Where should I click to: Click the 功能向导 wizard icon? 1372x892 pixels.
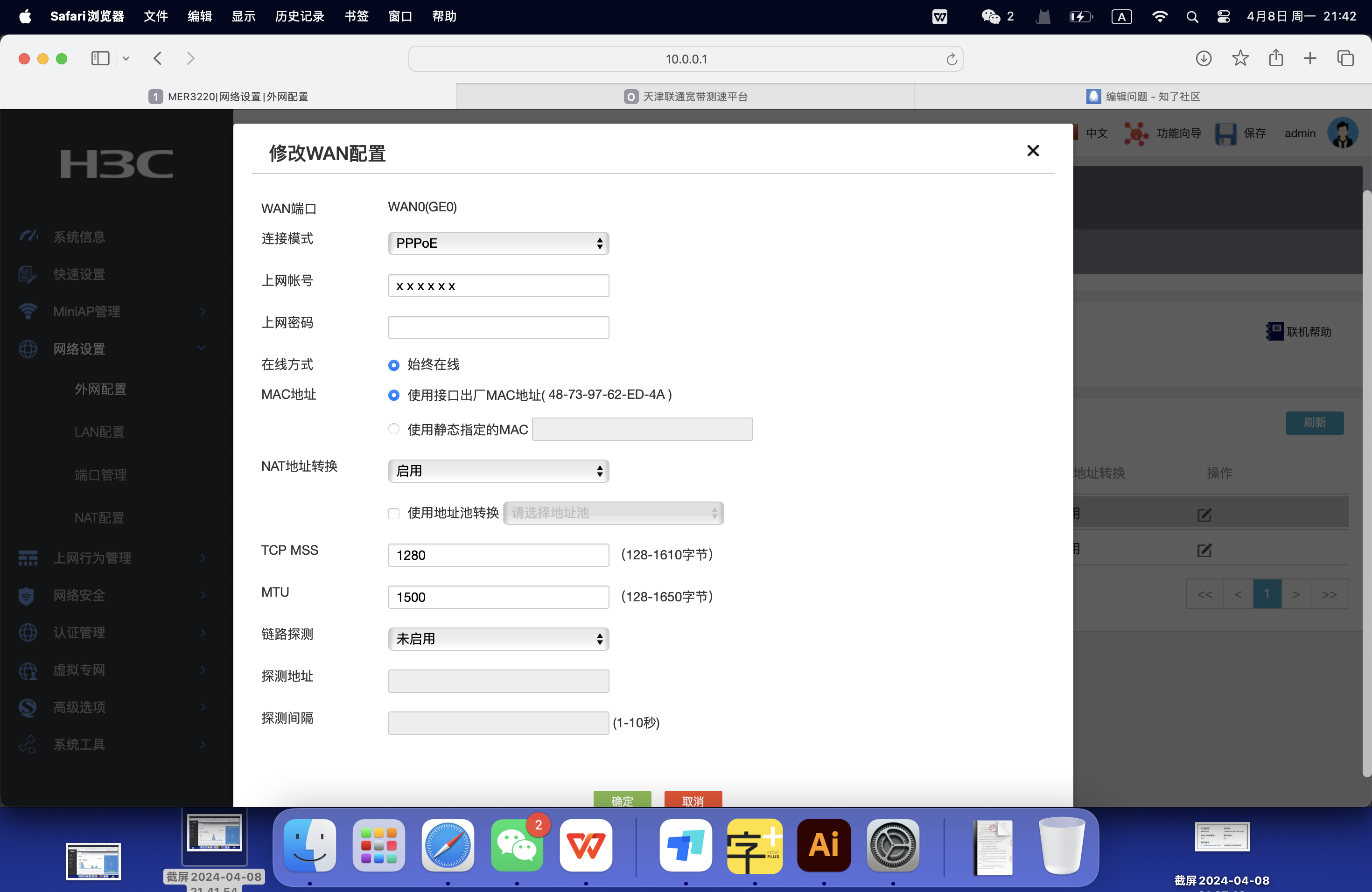tap(1136, 133)
